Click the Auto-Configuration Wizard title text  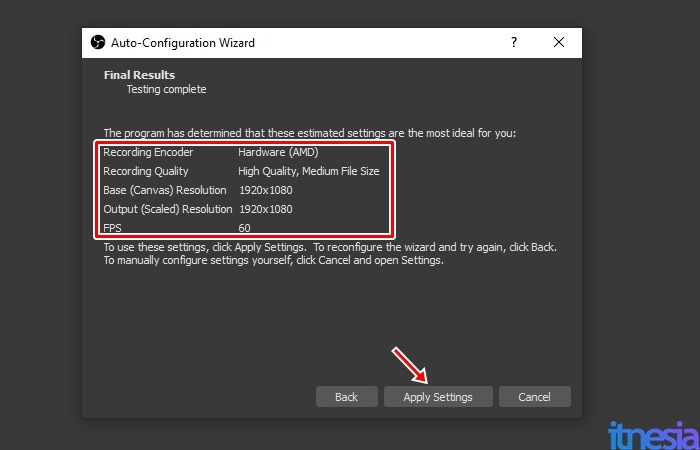[x=183, y=43]
